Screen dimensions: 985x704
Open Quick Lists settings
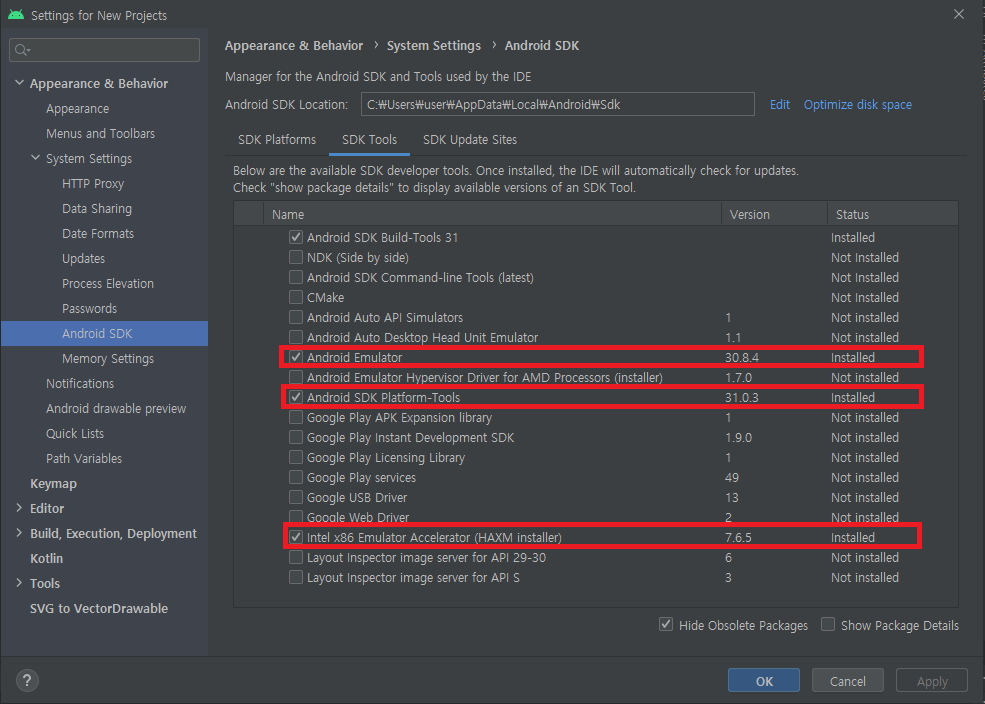[x=75, y=434]
